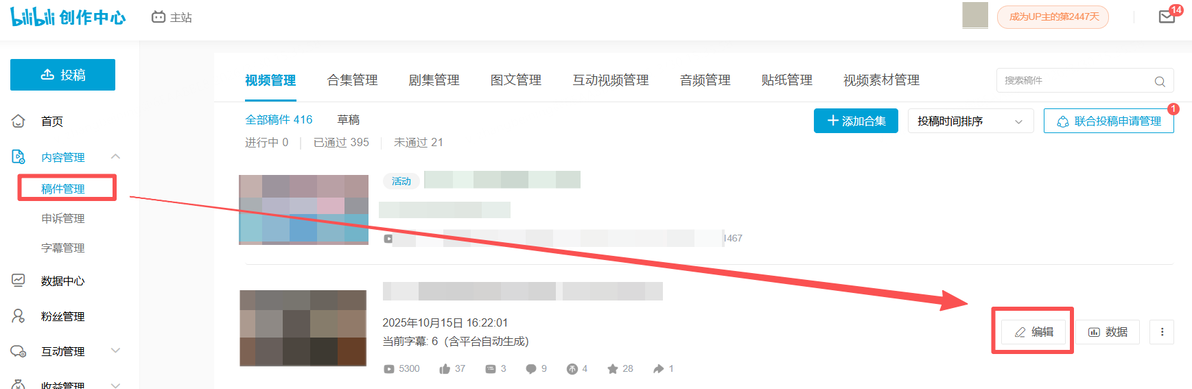Open the bilibili 创作中心 logo link
This screenshot has height=389, width=1192.
[x=68, y=17]
